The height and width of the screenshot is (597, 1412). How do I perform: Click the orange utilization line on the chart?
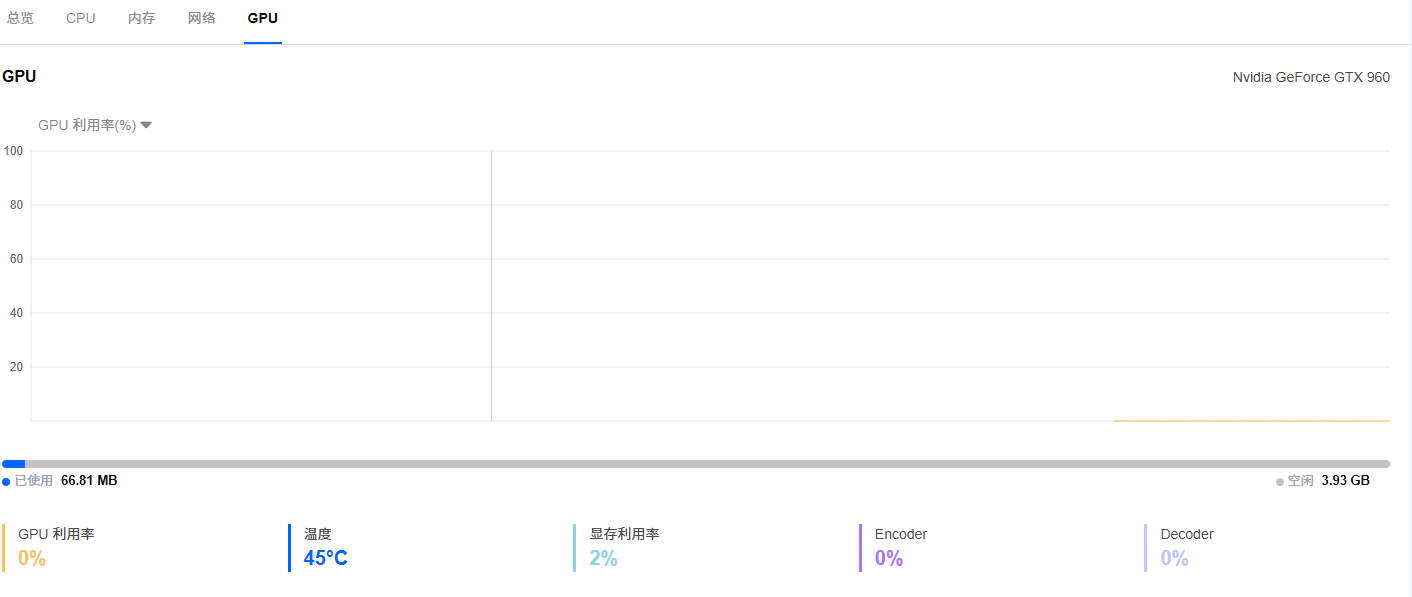click(x=1250, y=421)
